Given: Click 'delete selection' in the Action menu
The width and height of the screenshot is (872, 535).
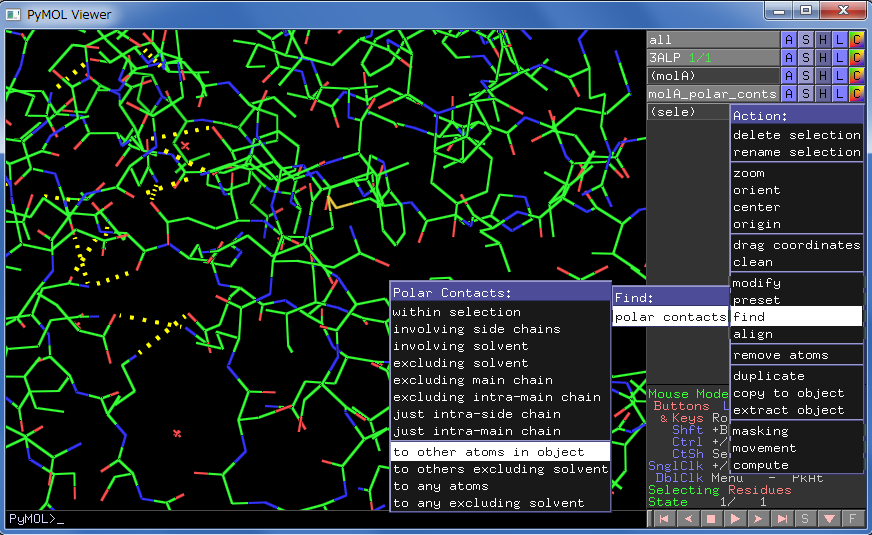Looking at the screenshot, I should click(x=796, y=135).
